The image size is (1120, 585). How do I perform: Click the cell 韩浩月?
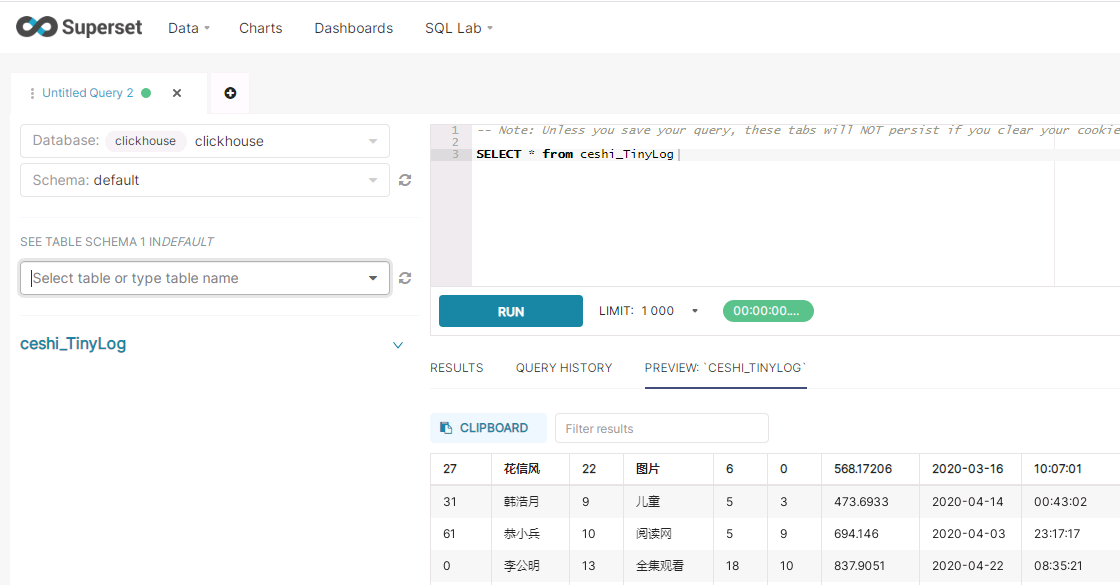(x=530, y=501)
